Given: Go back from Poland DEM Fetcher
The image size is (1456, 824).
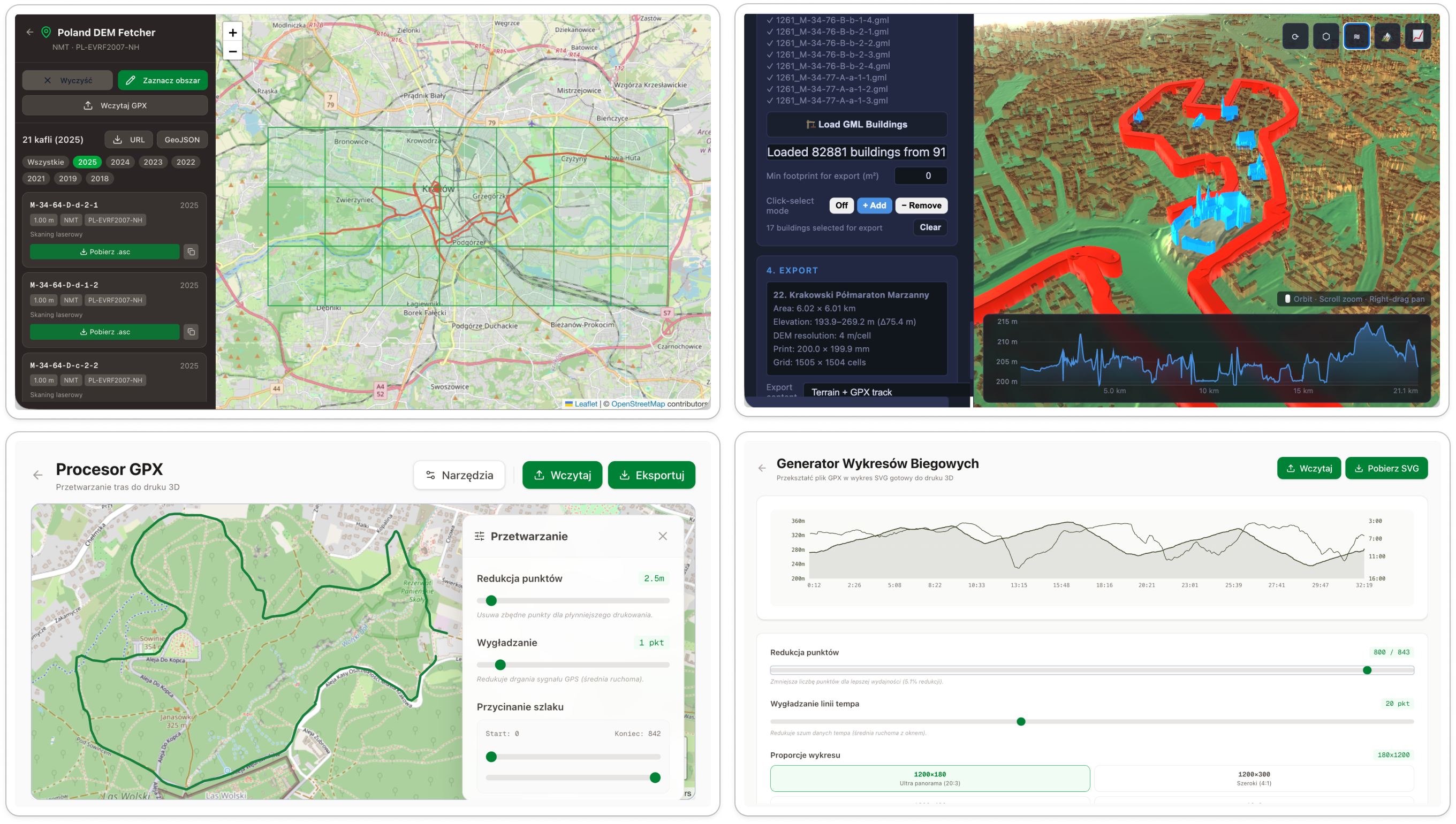Looking at the screenshot, I should (x=30, y=32).
